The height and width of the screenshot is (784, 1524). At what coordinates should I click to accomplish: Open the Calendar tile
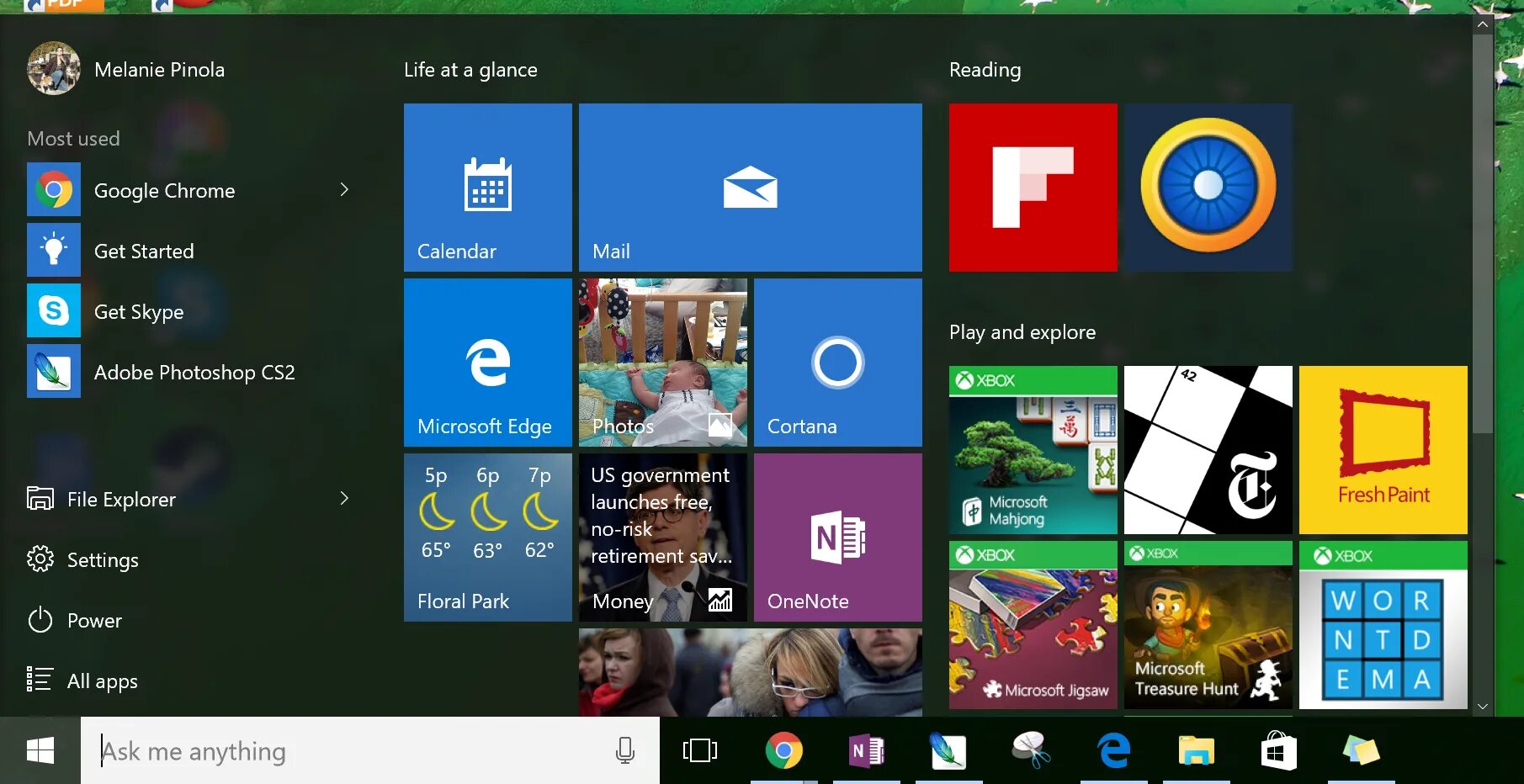coord(488,188)
